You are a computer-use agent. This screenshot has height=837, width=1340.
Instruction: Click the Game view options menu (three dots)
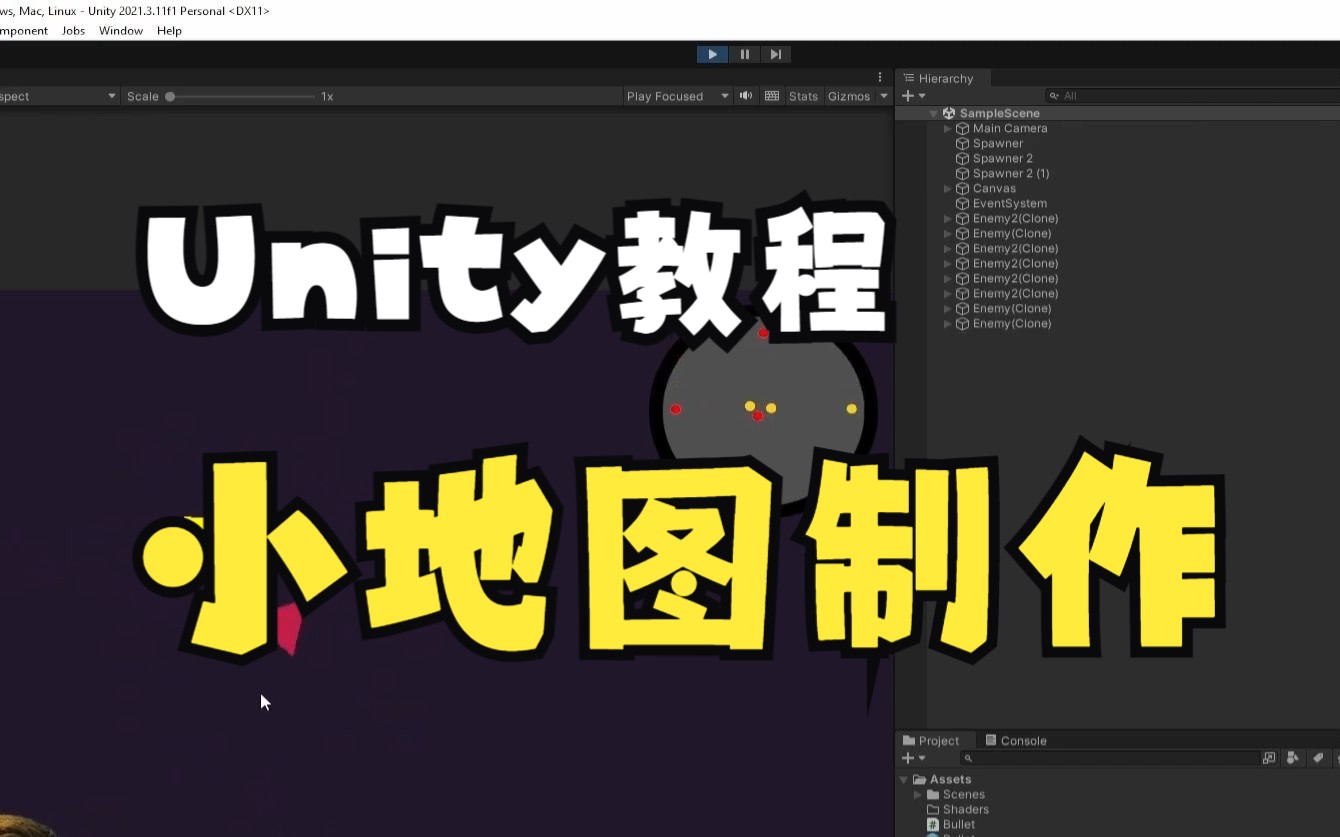click(879, 76)
